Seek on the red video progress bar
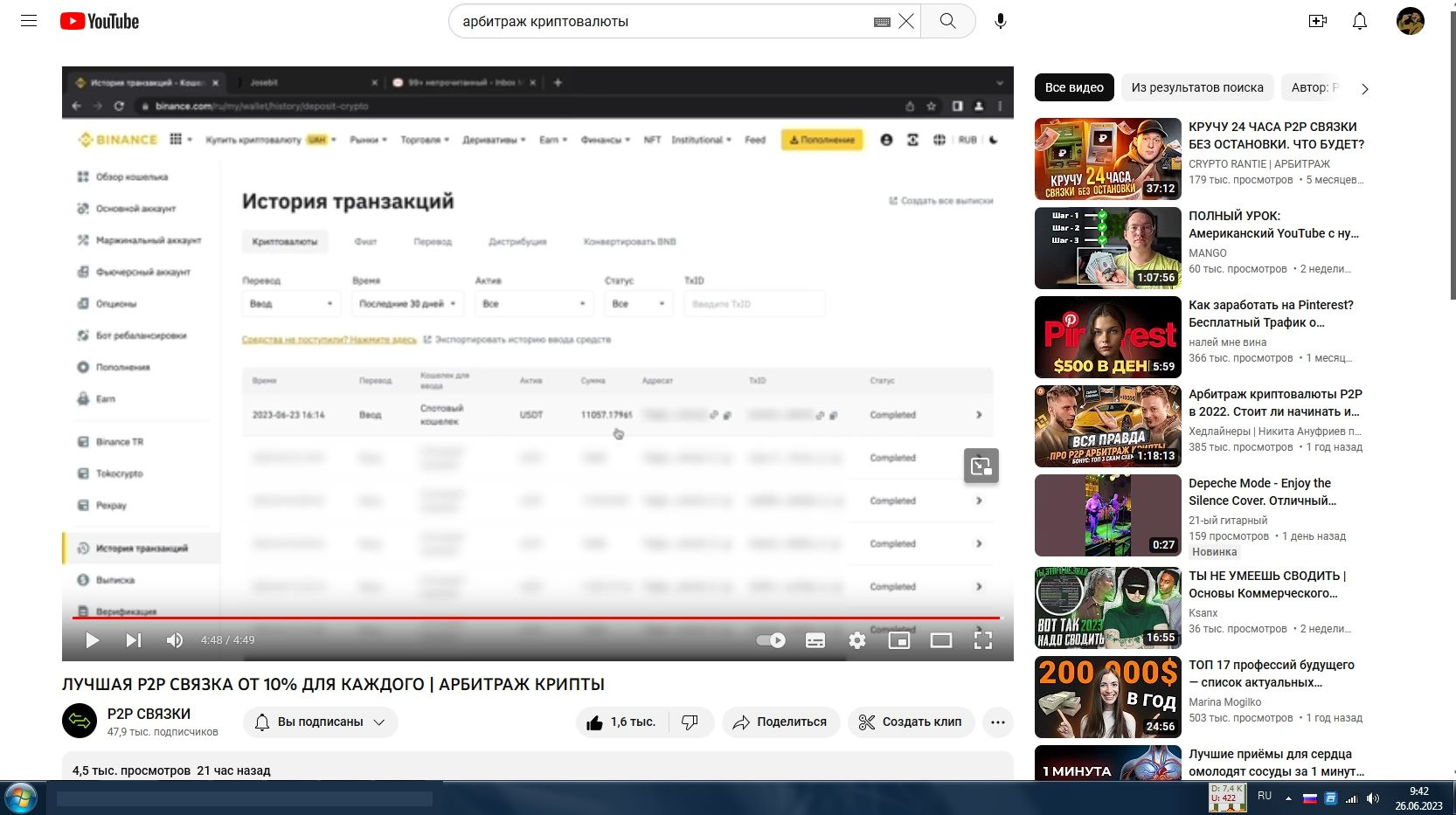This screenshot has width=1456, height=815. [x=537, y=618]
